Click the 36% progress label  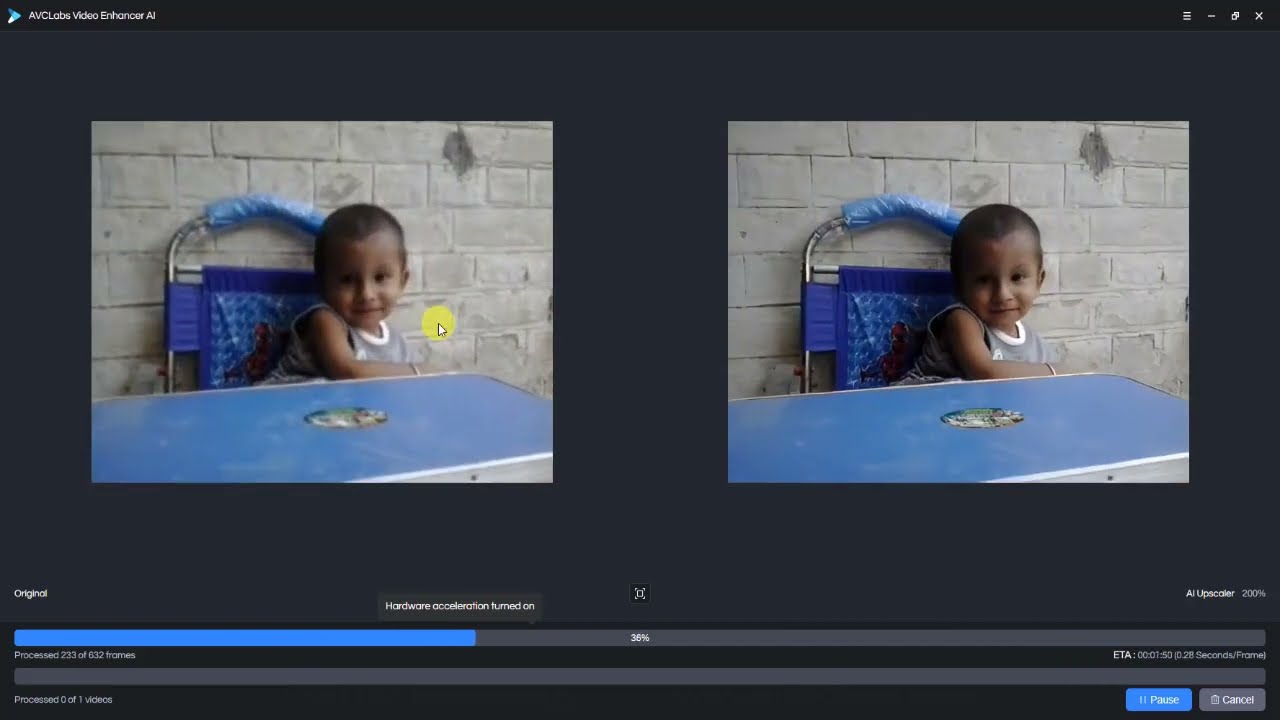pos(640,637)
